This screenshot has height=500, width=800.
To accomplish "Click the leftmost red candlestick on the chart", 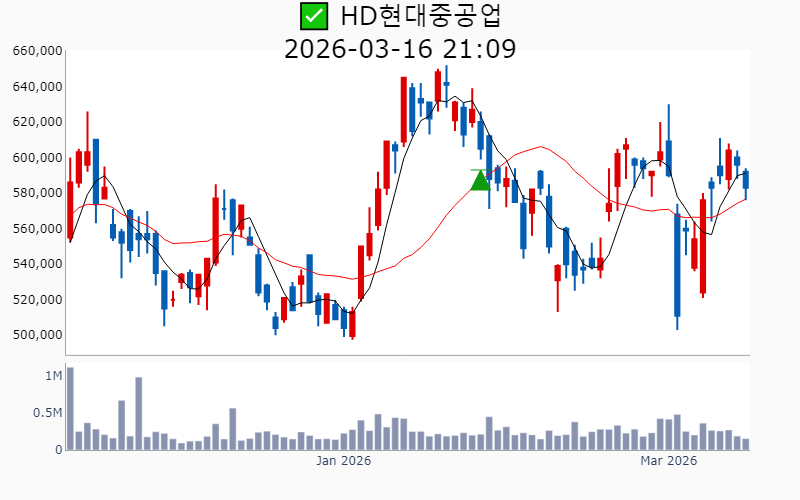I will [x=70, y=208].
